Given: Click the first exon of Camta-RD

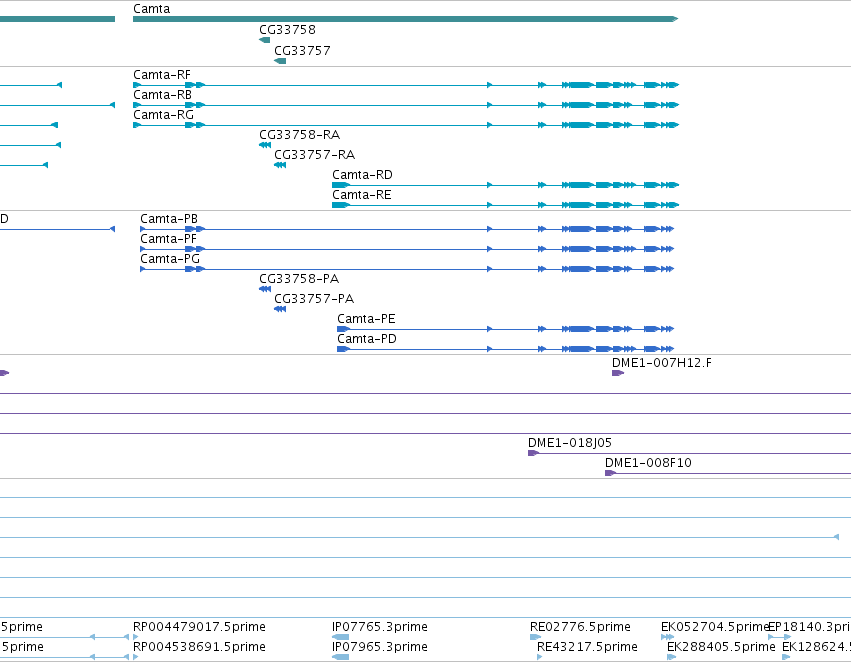Looking at the screenshot, I should tap(341, 185).
